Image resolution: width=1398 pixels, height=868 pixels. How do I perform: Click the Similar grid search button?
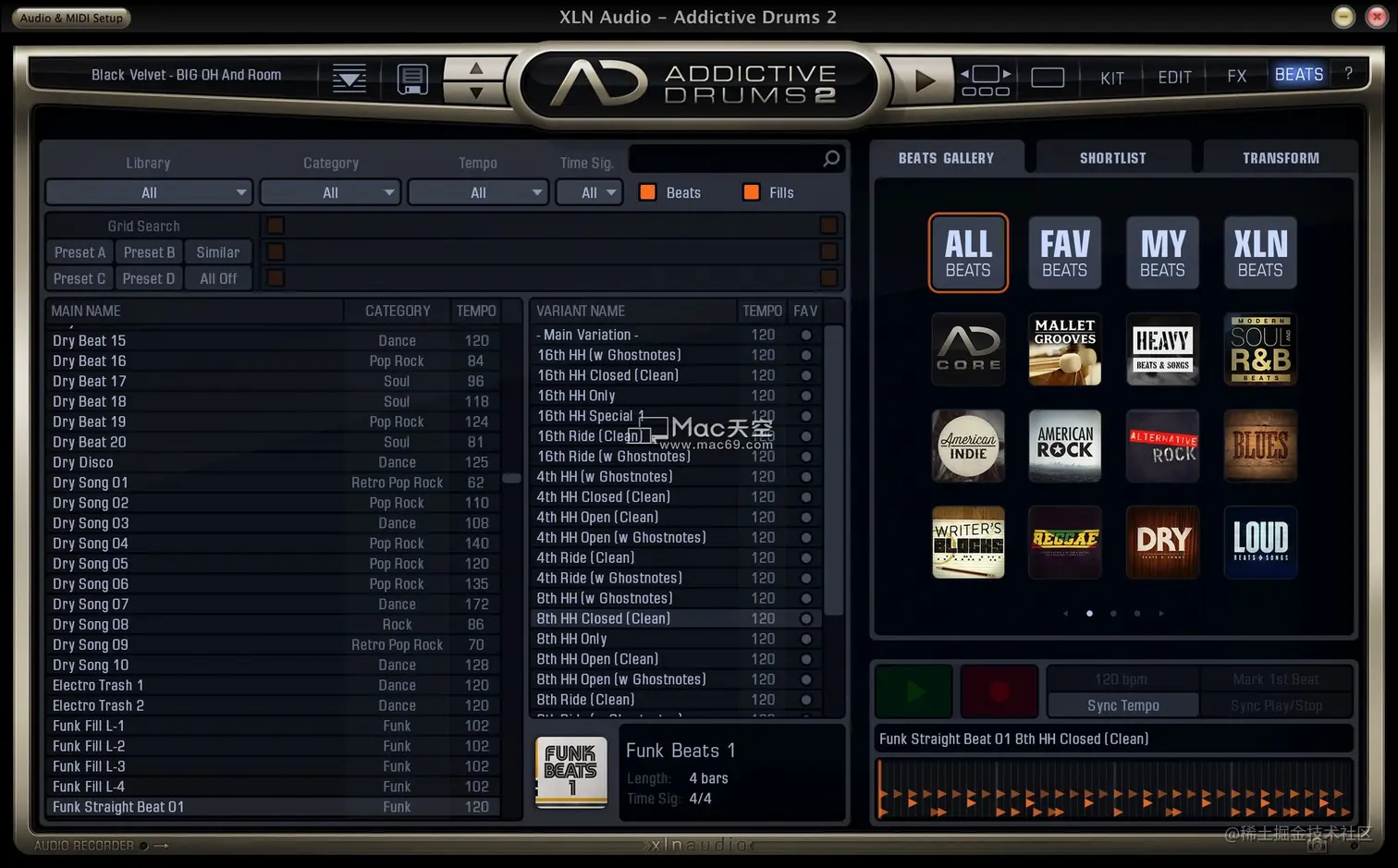pos(218,252)
